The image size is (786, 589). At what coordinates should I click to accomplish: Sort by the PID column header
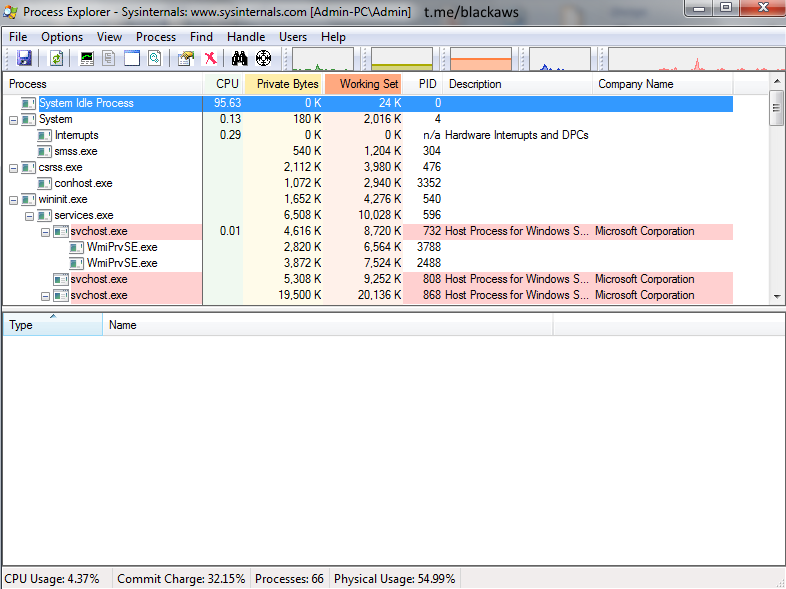(423, 84)
